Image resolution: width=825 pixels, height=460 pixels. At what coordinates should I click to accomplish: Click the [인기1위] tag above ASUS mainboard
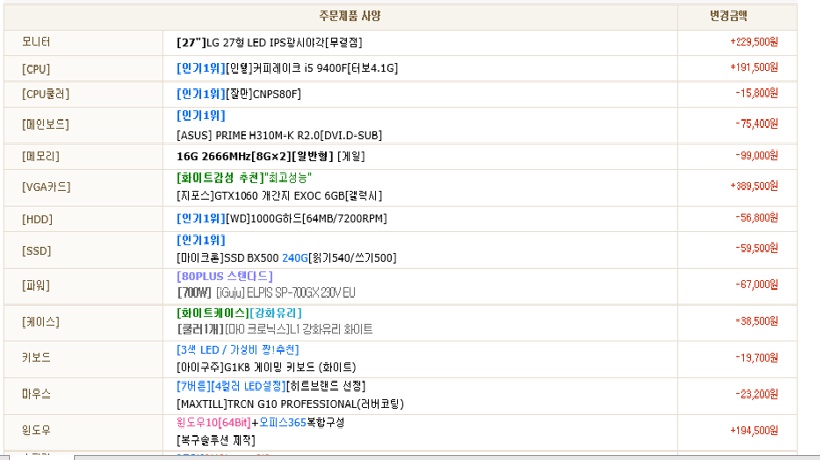tap(201, 116)
